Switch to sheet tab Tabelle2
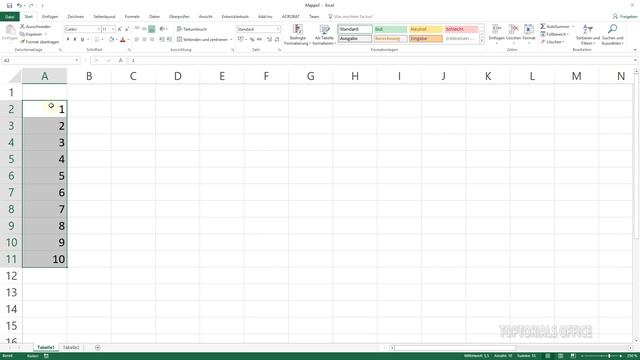The width and height of the screenshot is (640, 360). point(71,347)
